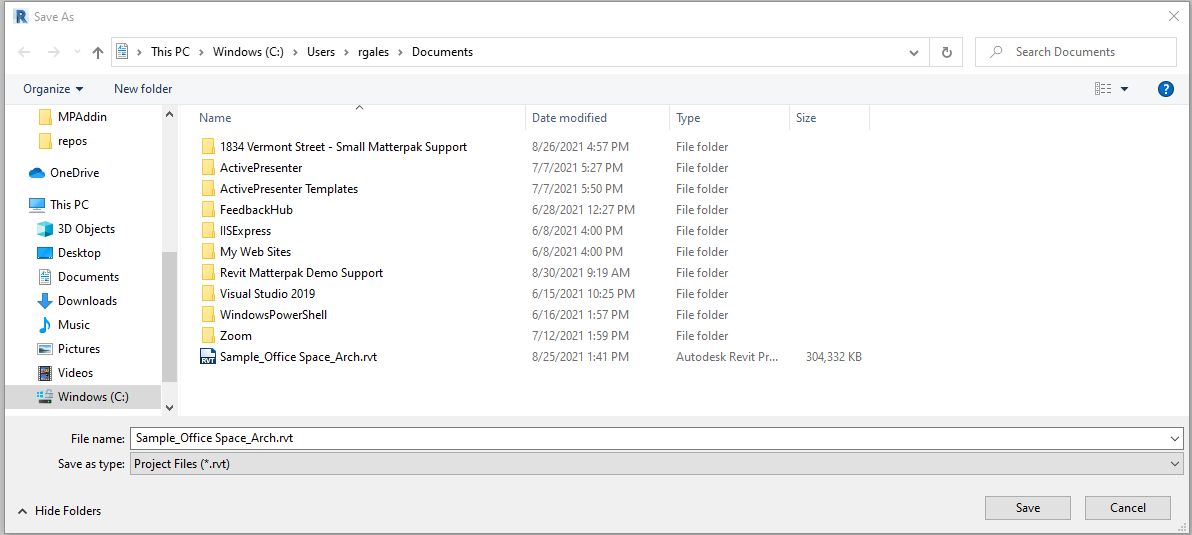Click the Search Documents field

1076,52
